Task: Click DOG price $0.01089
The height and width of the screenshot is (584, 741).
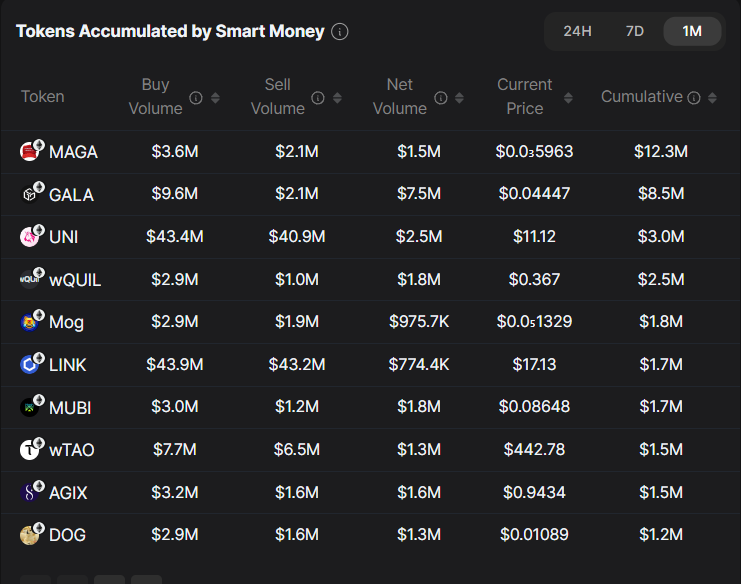Action: point(534,534)
